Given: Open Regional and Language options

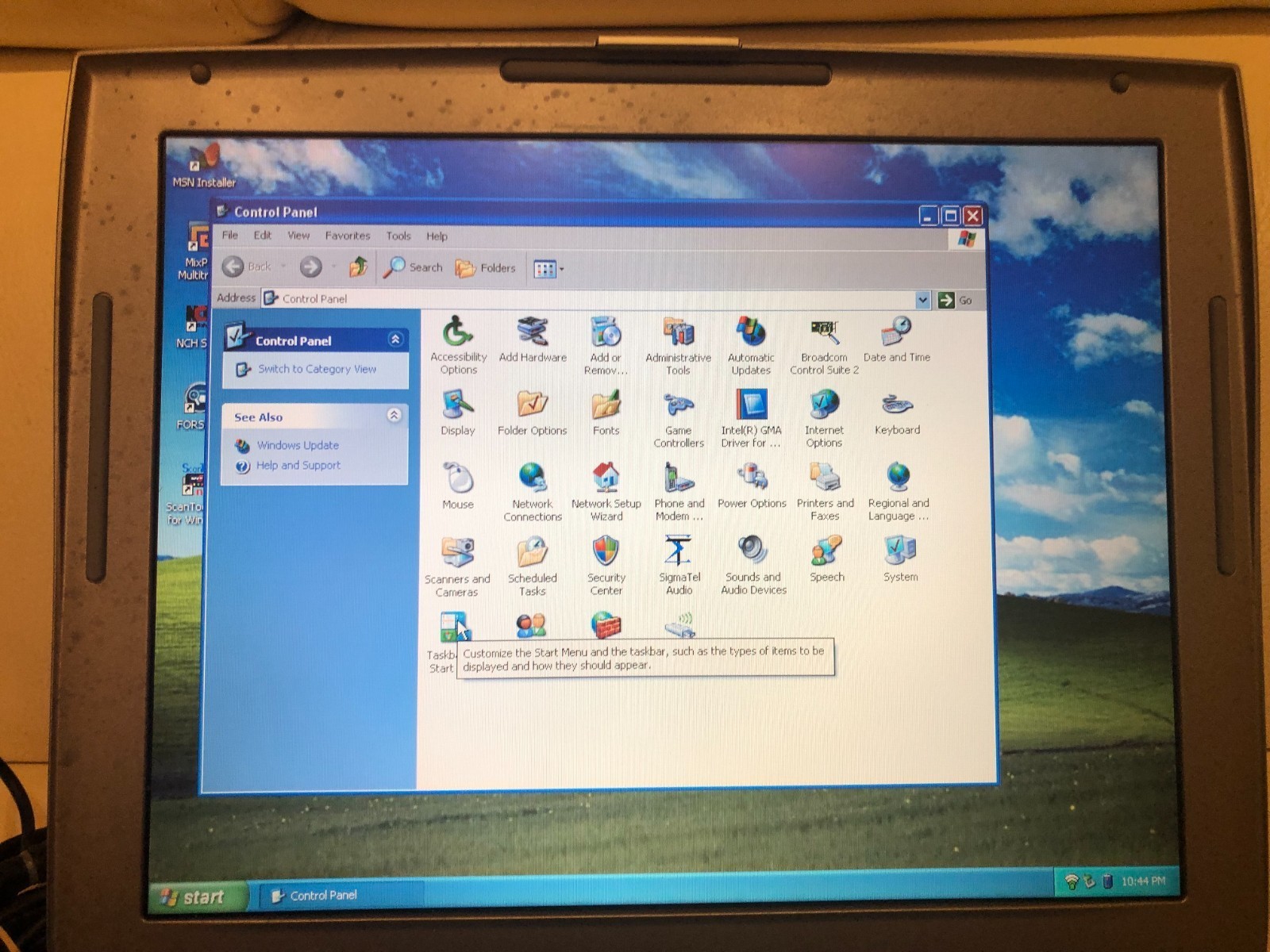Looking at the screenshot, I should click(898, 492).
